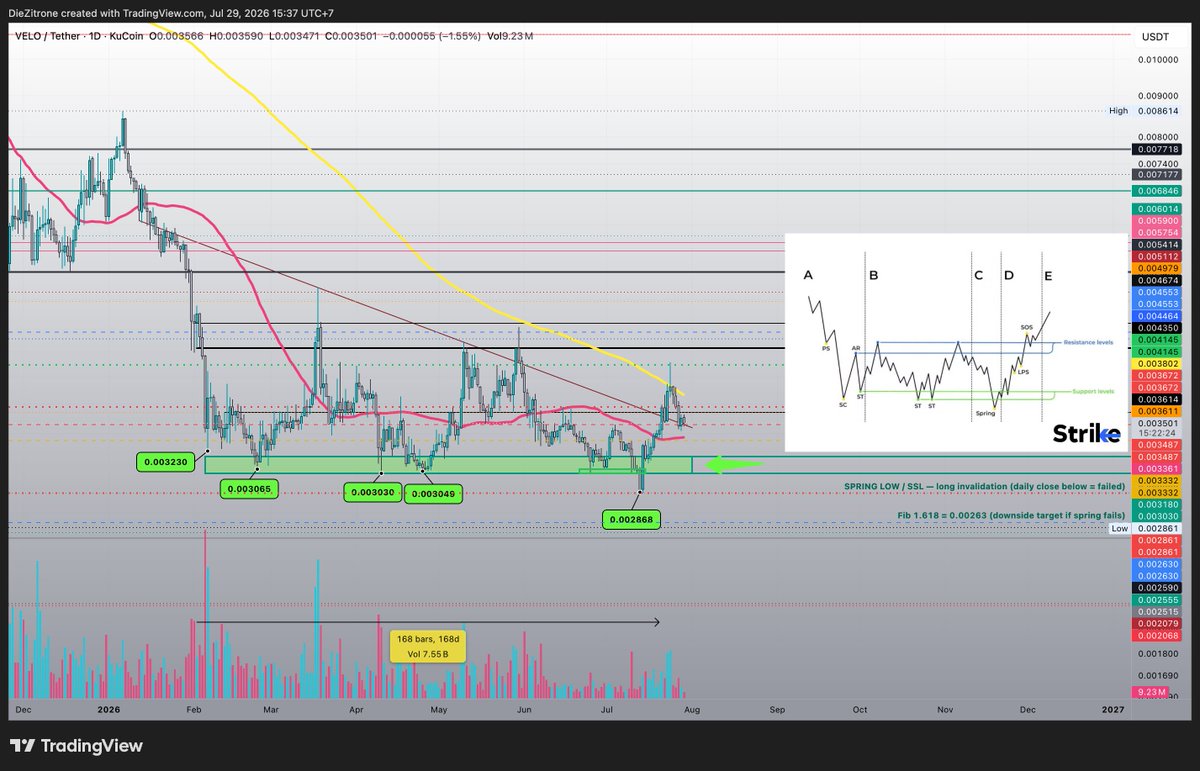Click the Strike logo in the schematic inset
The image size is (1200, 771).
click(x=1086, y=433)
